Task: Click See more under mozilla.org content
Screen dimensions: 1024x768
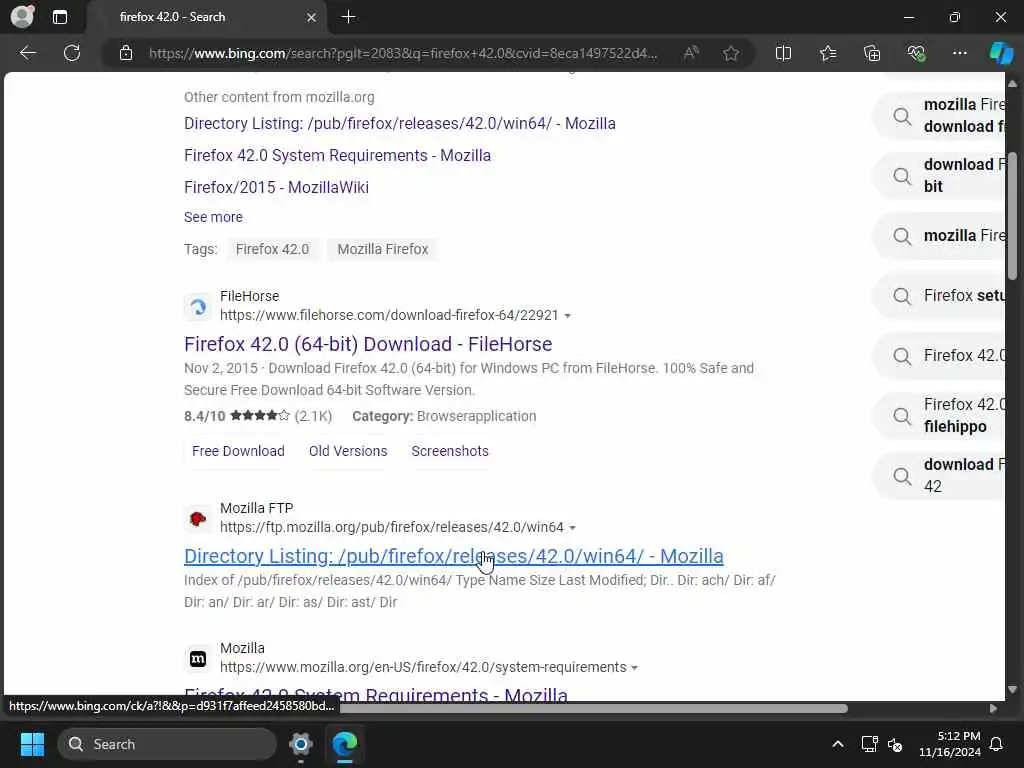Action: (x=213, y=217)
